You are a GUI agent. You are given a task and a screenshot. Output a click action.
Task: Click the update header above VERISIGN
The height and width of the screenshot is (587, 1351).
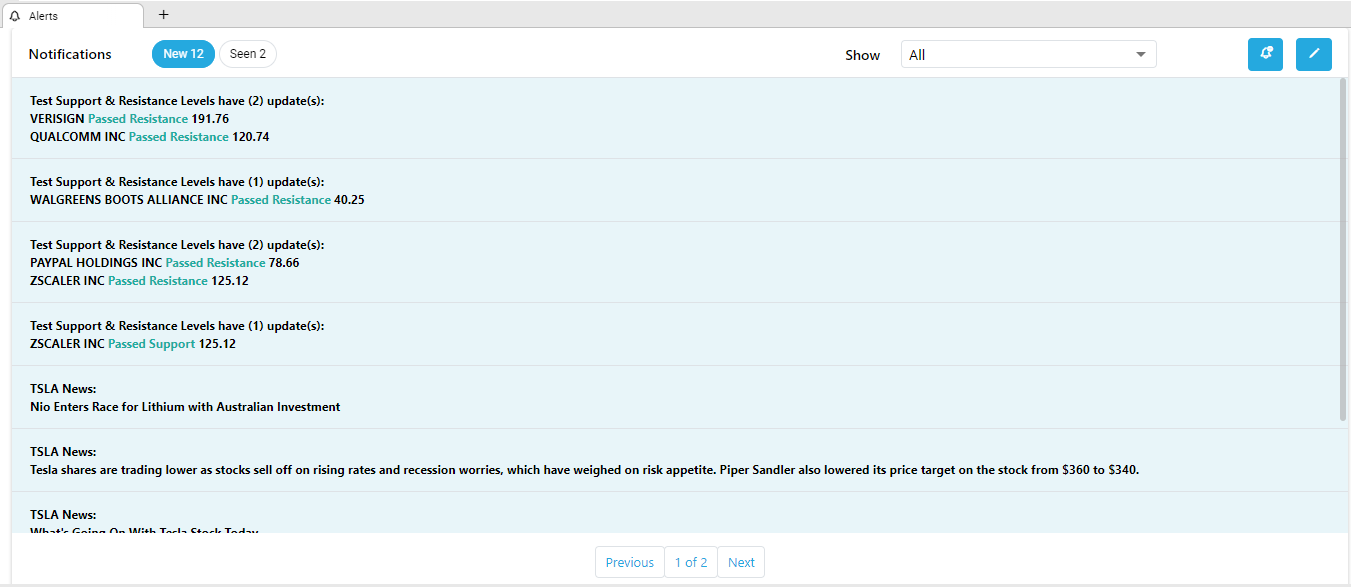(x=177, y=101)
